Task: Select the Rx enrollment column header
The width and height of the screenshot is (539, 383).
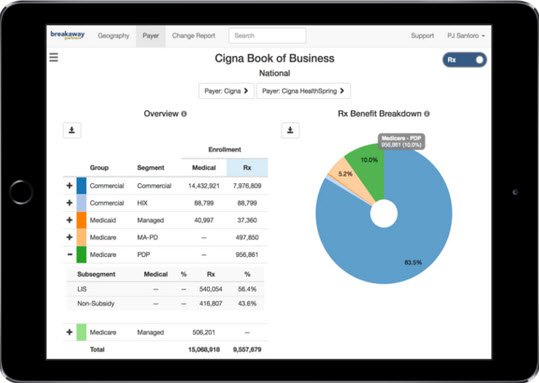Action: [x=247, y=168]
